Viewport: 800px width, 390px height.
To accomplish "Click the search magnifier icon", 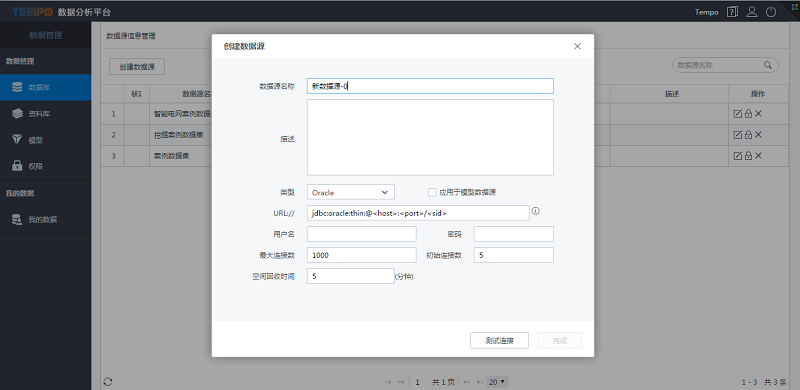I will 767,65.
